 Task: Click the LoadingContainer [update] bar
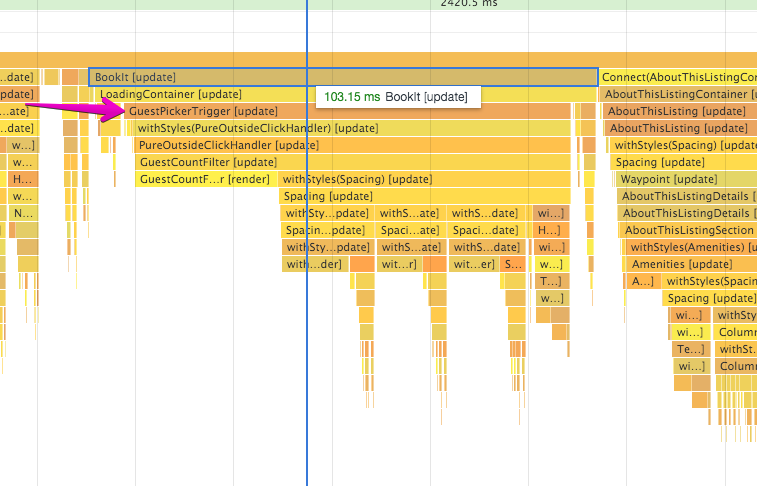(x=346, y=94)
